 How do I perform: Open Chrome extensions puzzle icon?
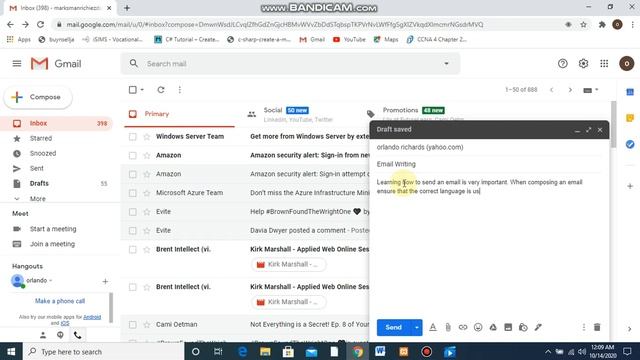[x=602, y=24]
